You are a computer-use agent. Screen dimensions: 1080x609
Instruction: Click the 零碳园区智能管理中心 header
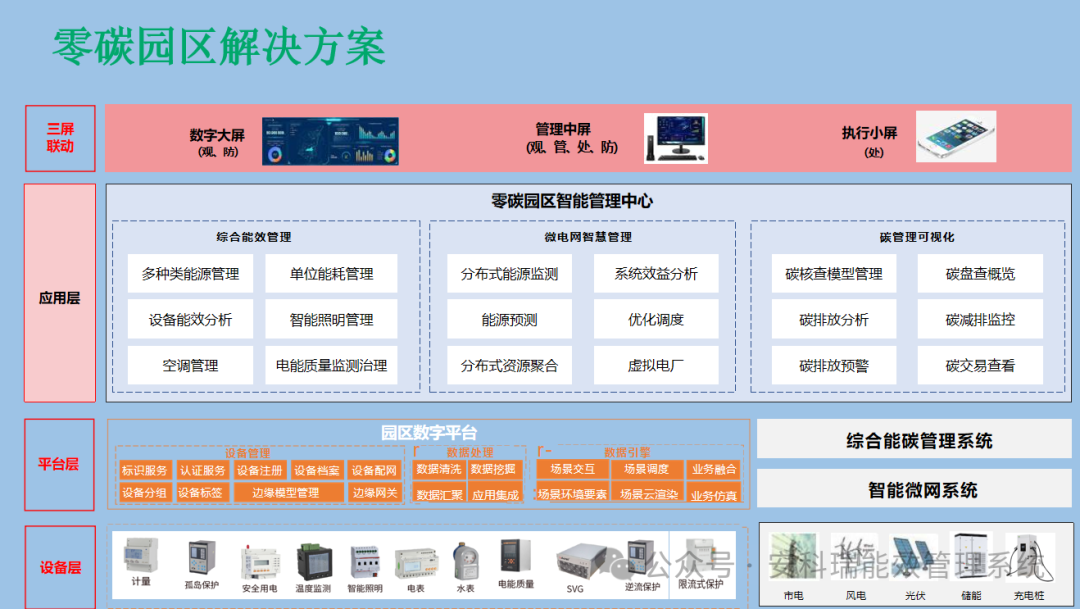(572, 200)
